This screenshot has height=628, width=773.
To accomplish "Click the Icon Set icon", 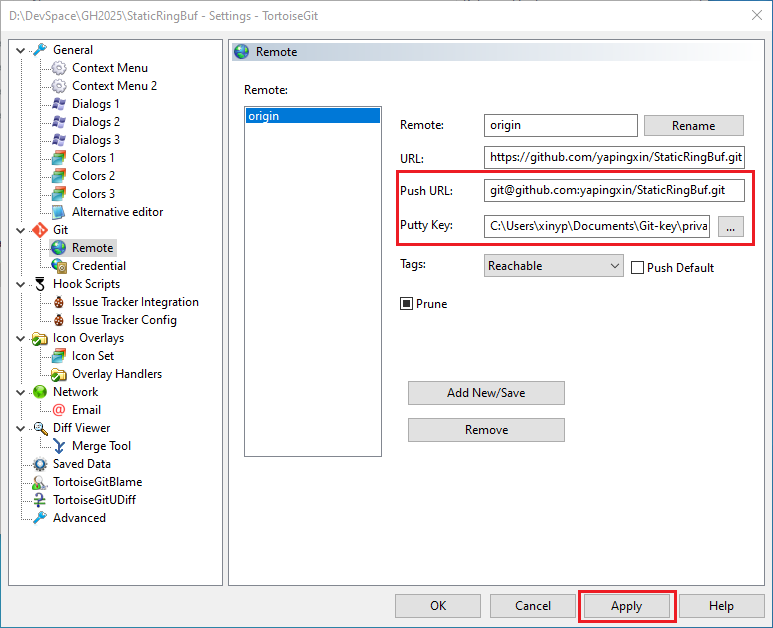I will [59, 356].
